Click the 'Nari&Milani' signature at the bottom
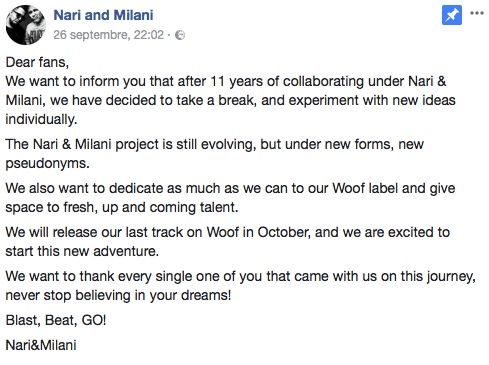This screenshot has width=489, height=365. (x=41, y=345)
